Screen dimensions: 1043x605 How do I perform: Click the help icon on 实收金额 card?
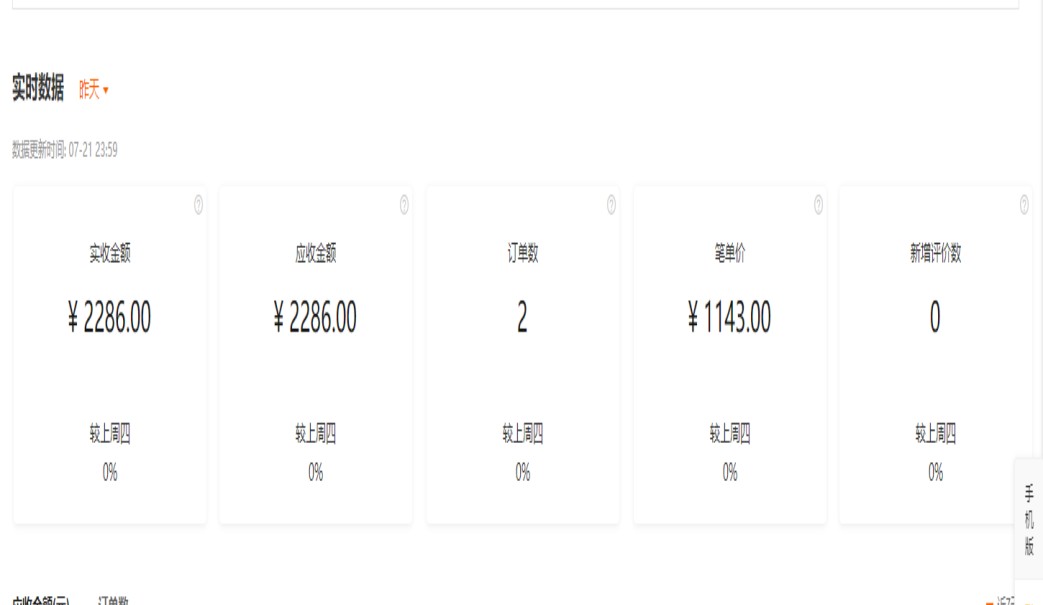[198, 205]
